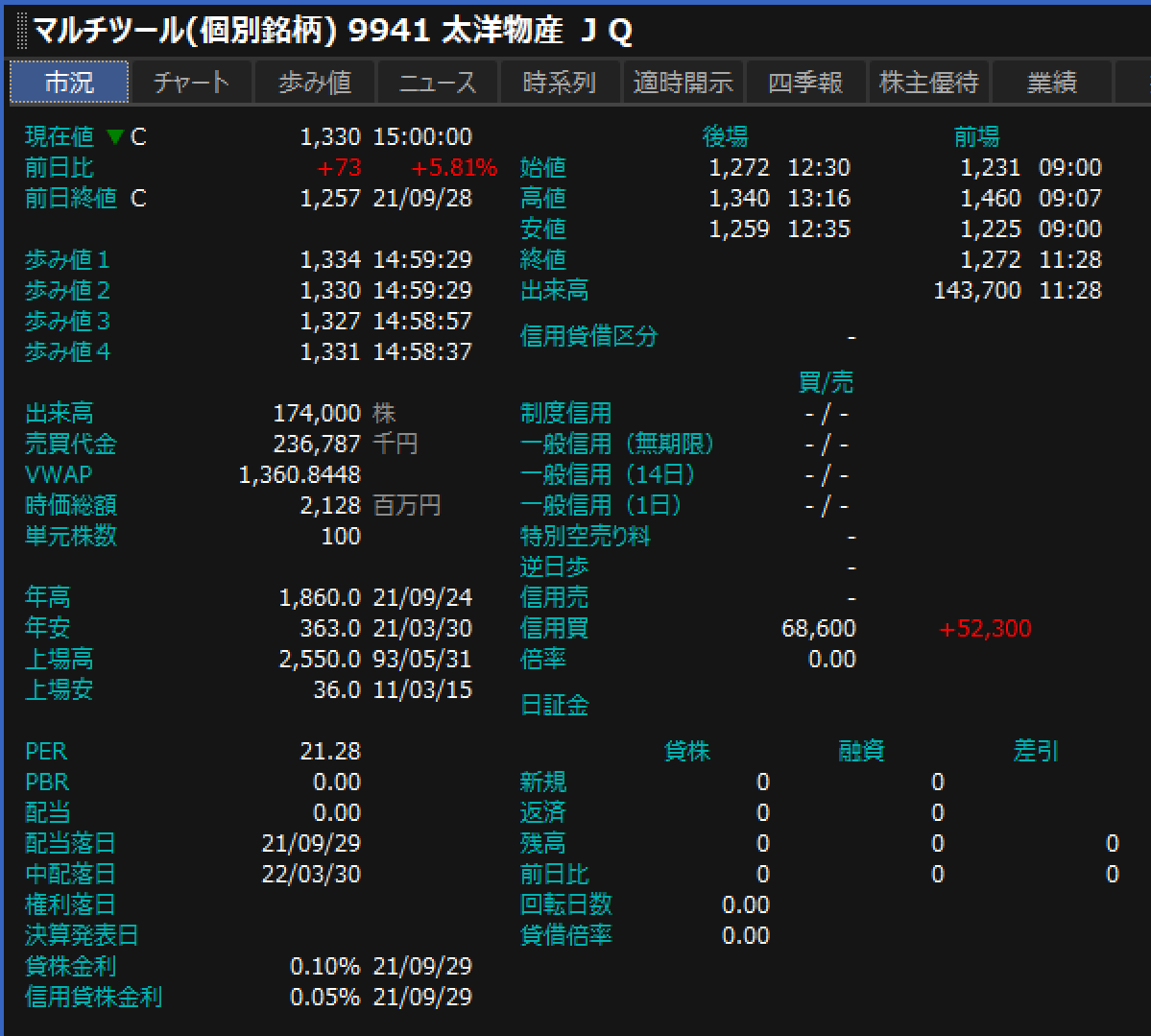The width and height of the screenshot is (1151, 1036).
Task: Click the 逆日歩 label
Action: click(554, 567)
